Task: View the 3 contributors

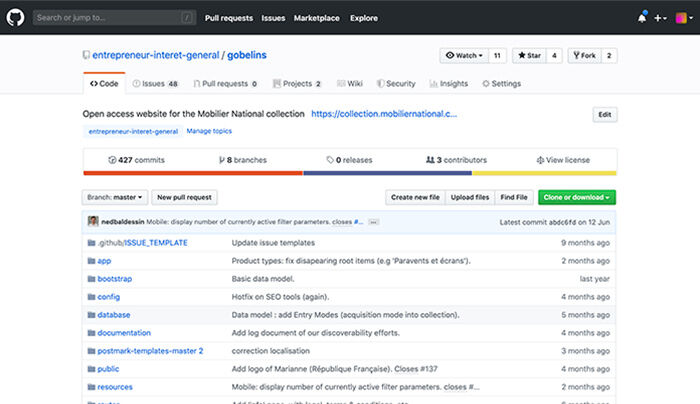Action: pos(456,160)
